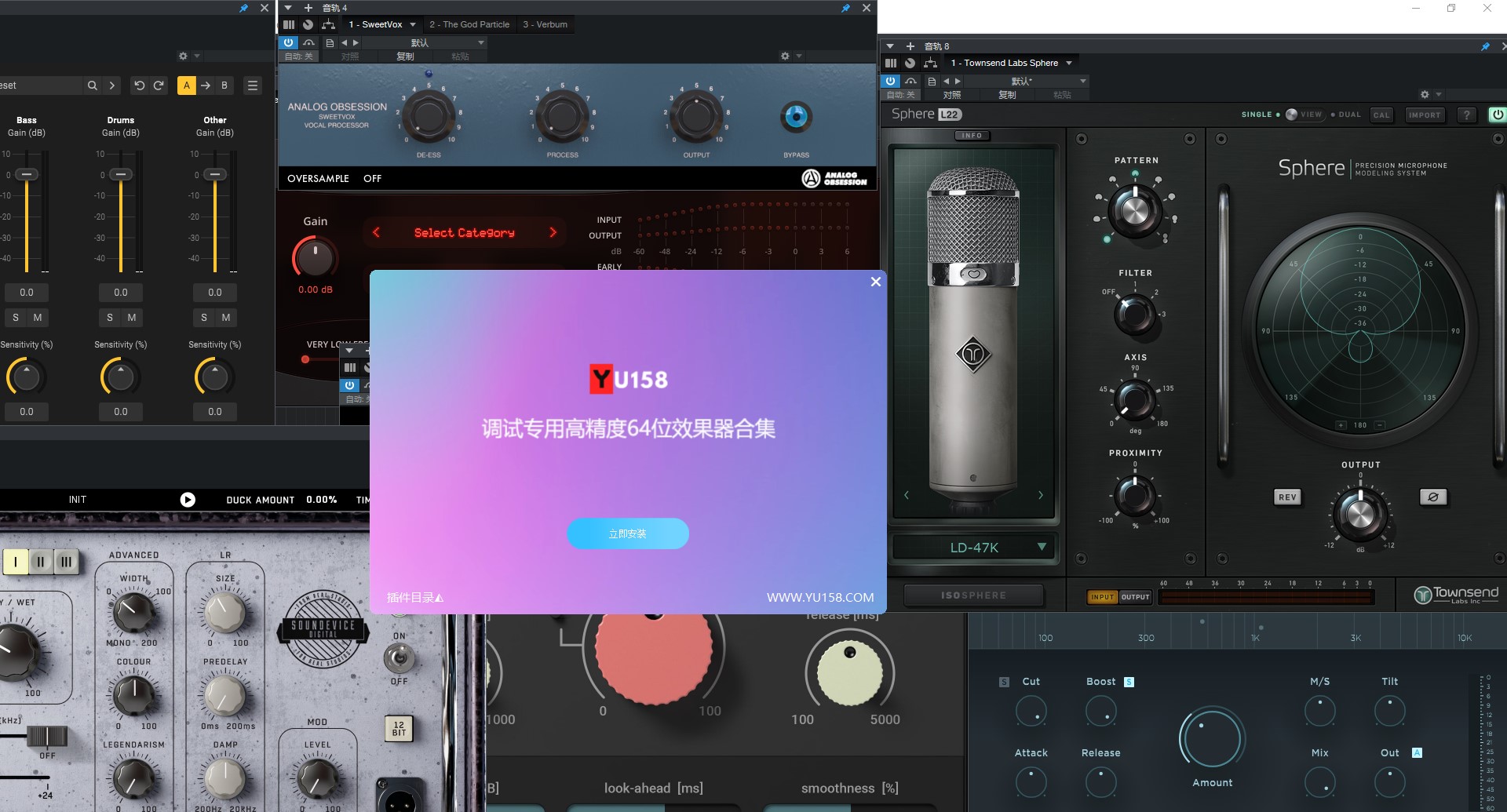Pin the 音轨 8 plugin window
Image resolution: width=1507 pixels, height=812 pixels.
[x=1485, y=46]
